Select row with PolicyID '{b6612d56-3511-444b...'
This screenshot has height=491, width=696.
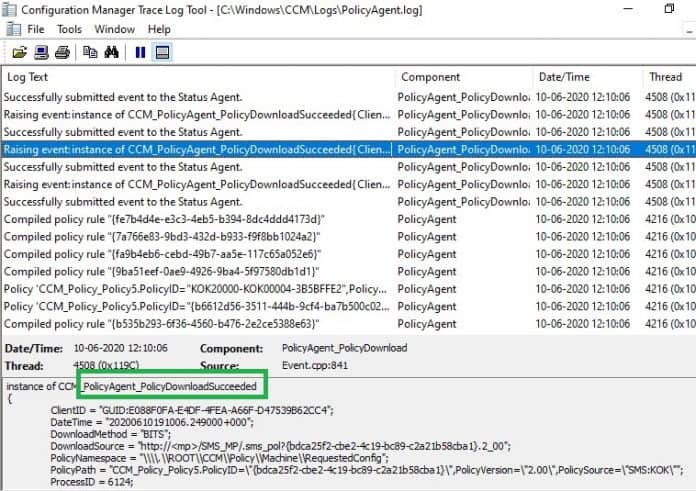tap(349, 306)
